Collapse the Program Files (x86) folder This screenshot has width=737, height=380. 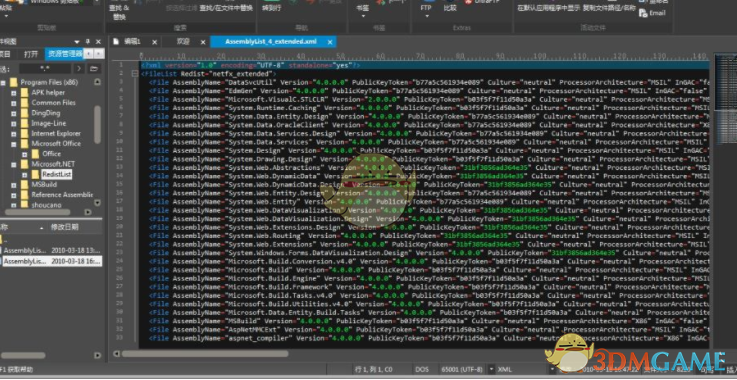point(3,82)
